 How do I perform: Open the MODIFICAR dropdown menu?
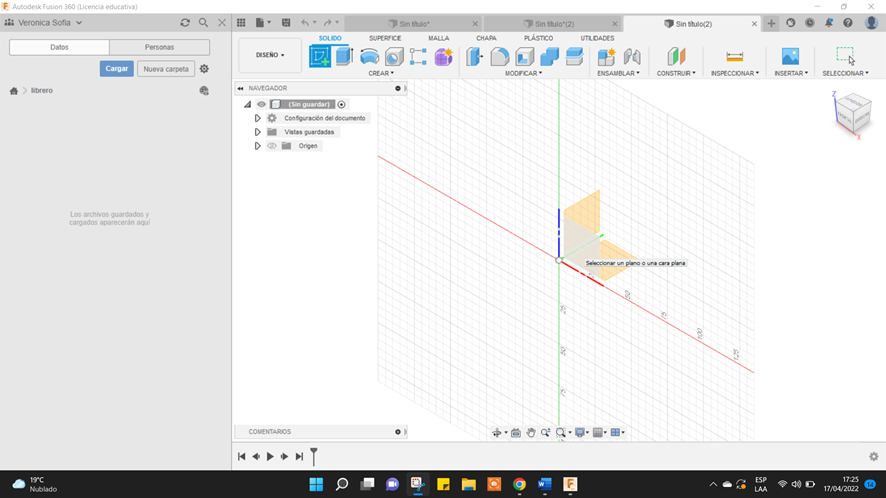pos(524,73)
